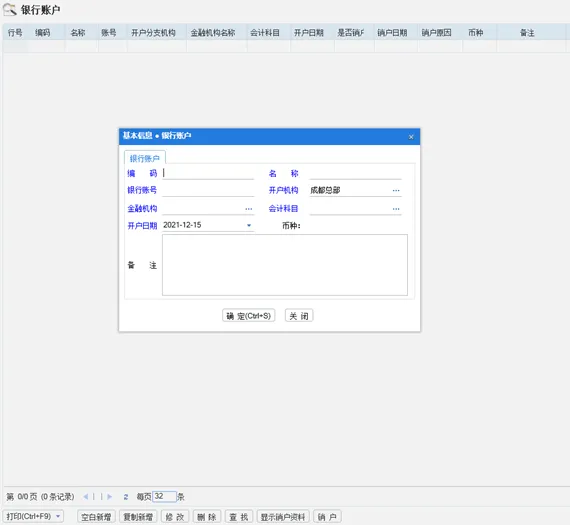Click the 每页 records count field

(x=164, y=497)
